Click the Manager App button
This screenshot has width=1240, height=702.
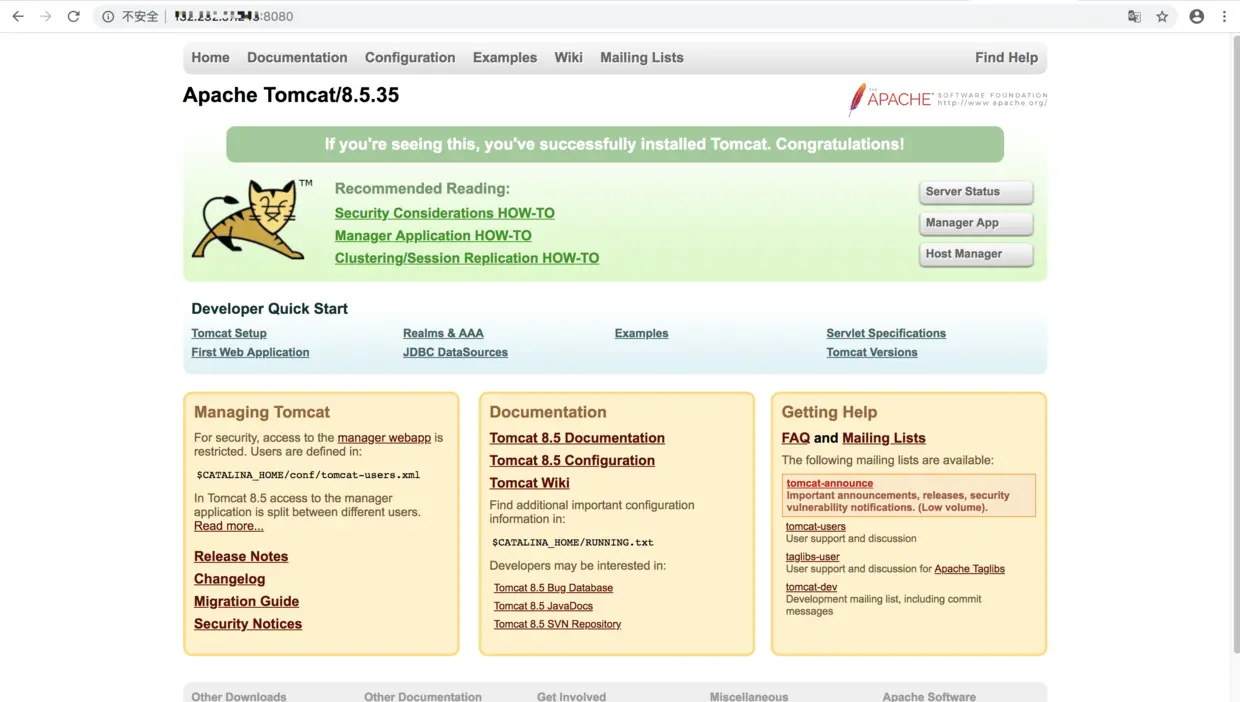975,223
